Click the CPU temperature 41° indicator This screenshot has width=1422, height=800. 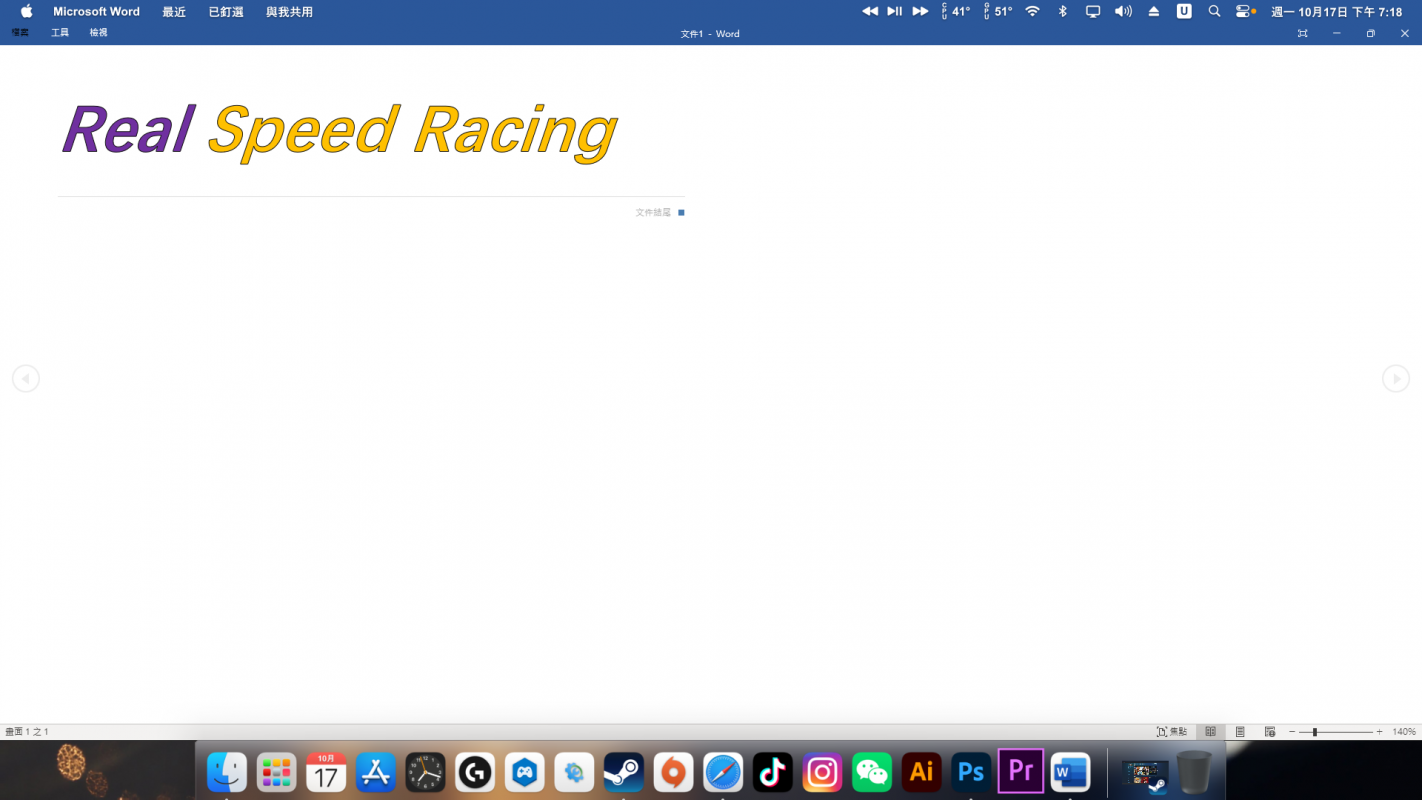pyautogui.click(x=956, y=11)
